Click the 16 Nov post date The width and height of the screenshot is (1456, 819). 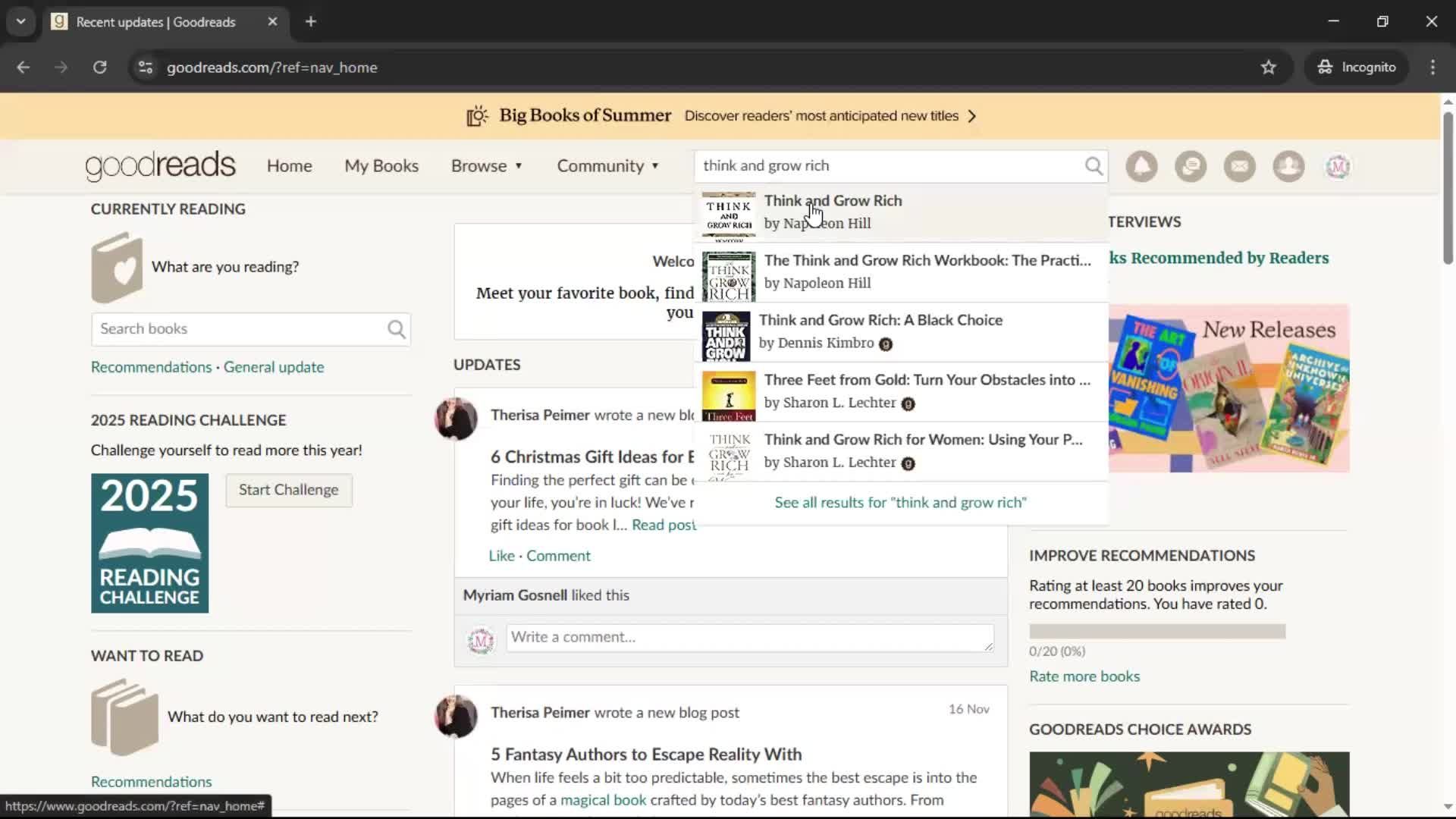[968, 709]
